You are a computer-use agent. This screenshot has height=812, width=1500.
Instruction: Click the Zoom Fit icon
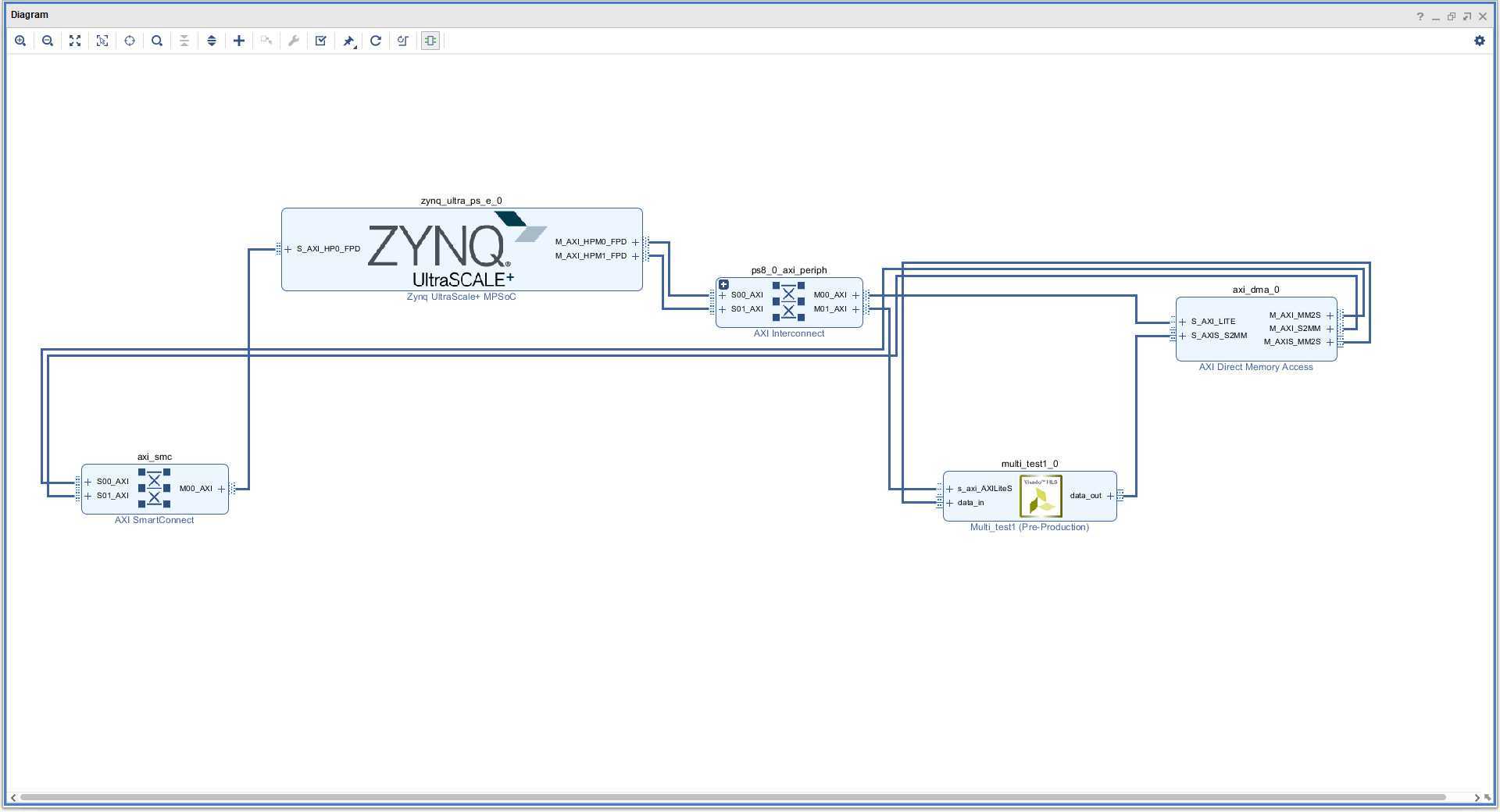coord(75,41)
